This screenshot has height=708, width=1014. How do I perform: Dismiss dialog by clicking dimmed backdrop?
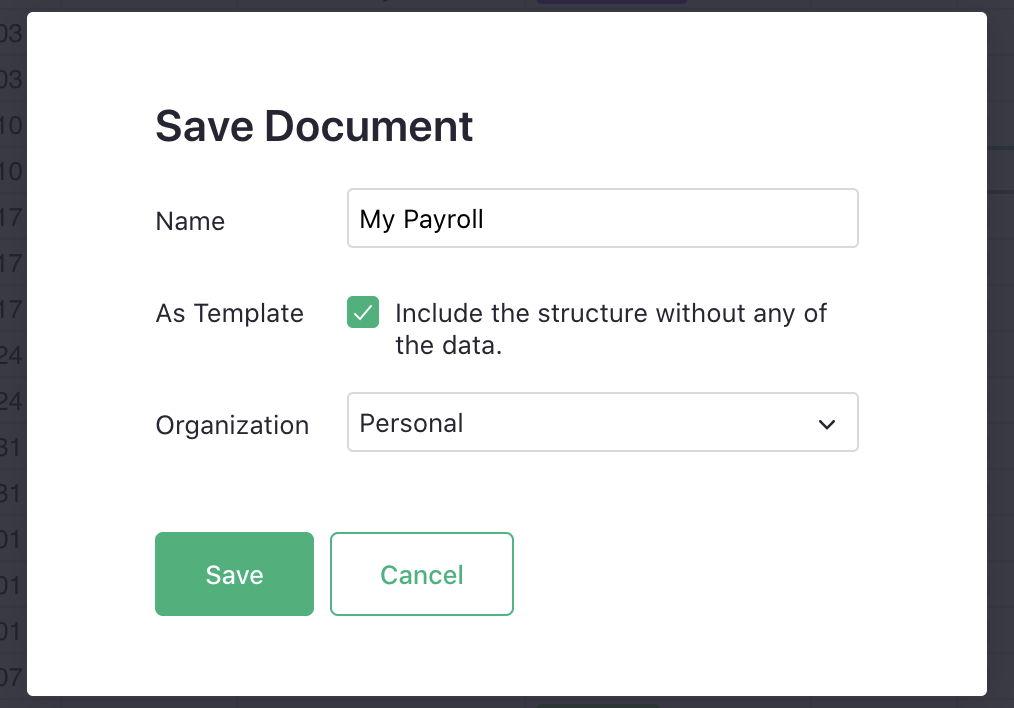tap(1001, 400)
